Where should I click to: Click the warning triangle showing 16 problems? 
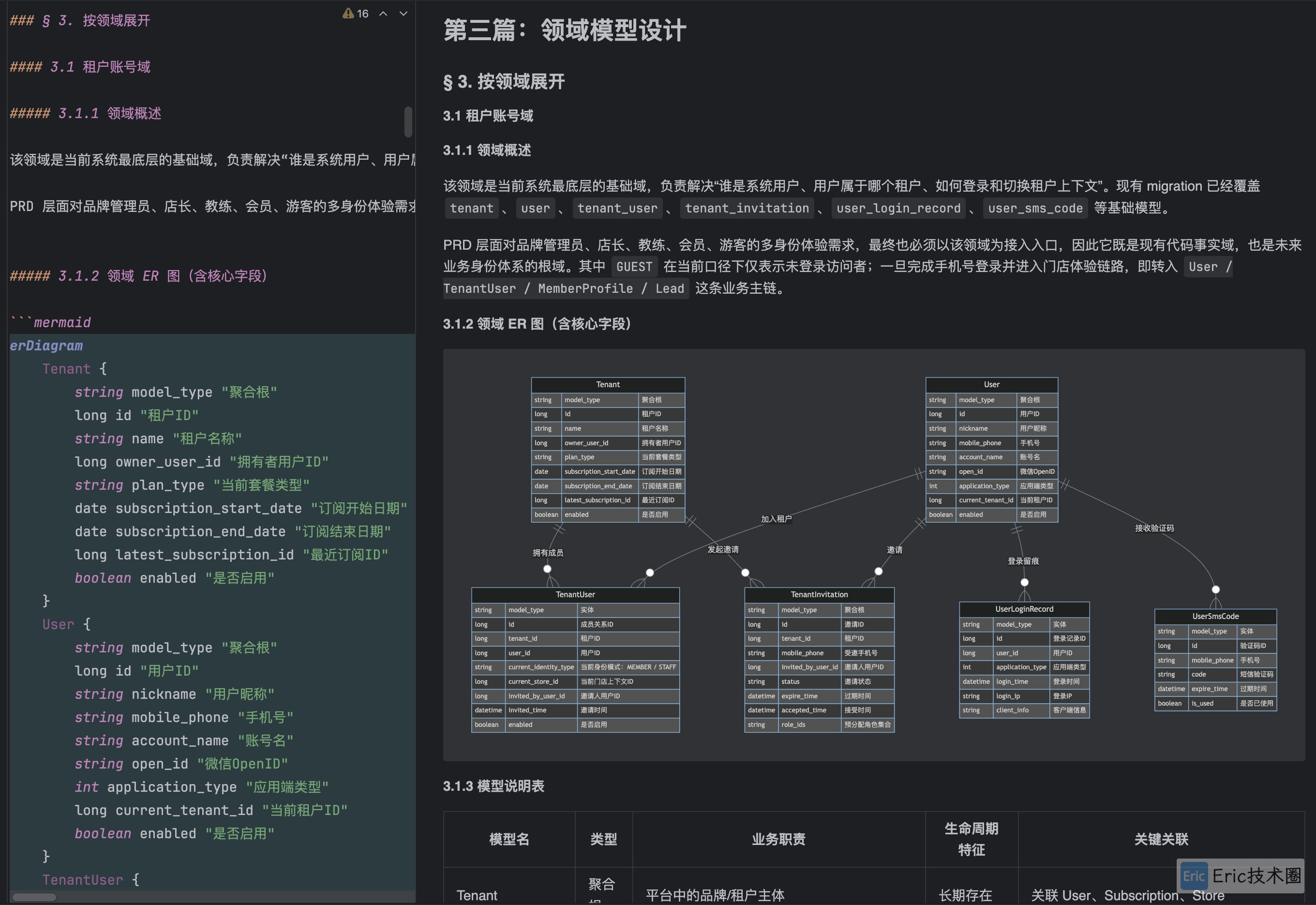tap(348, 13)
